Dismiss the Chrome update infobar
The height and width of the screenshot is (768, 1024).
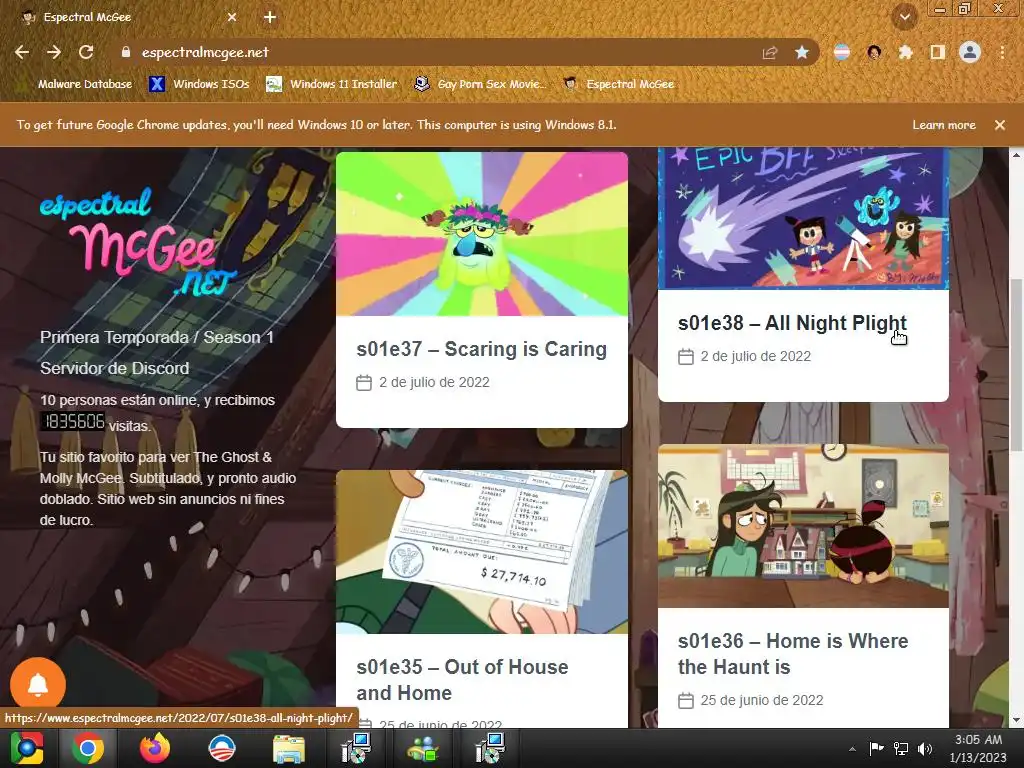[999, 125]
